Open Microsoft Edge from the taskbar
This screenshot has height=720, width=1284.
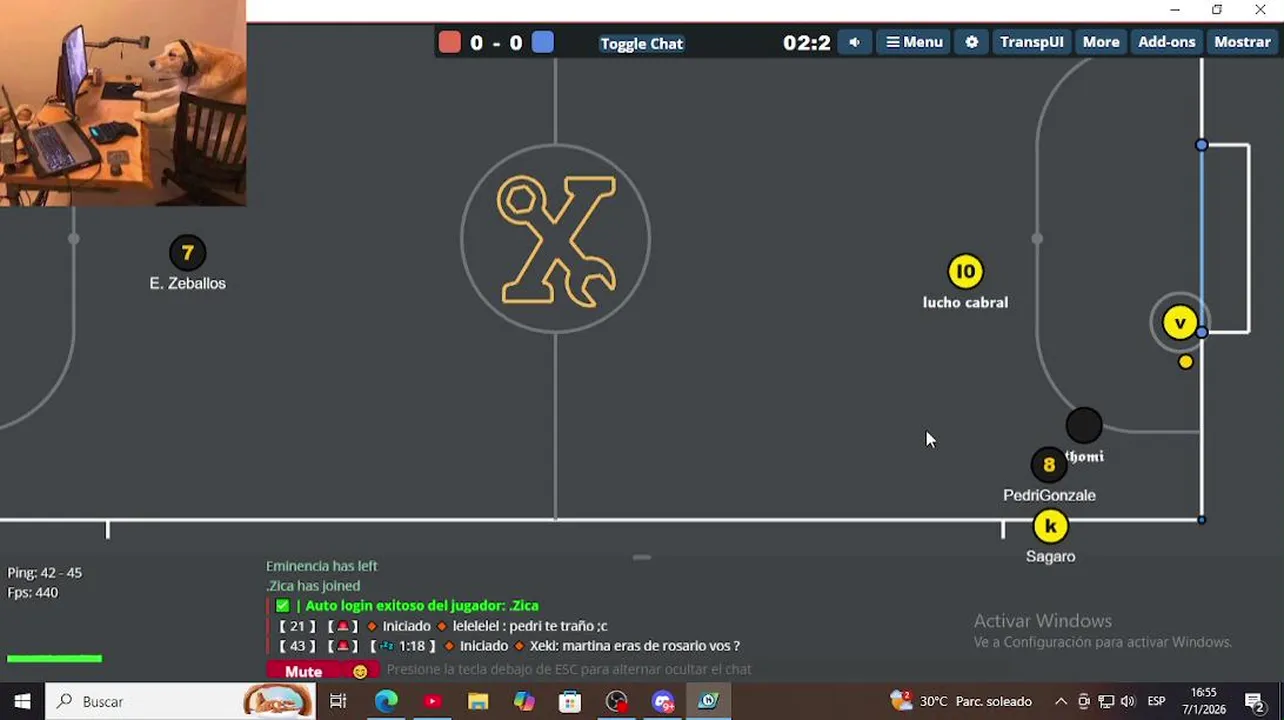(386, 701)
